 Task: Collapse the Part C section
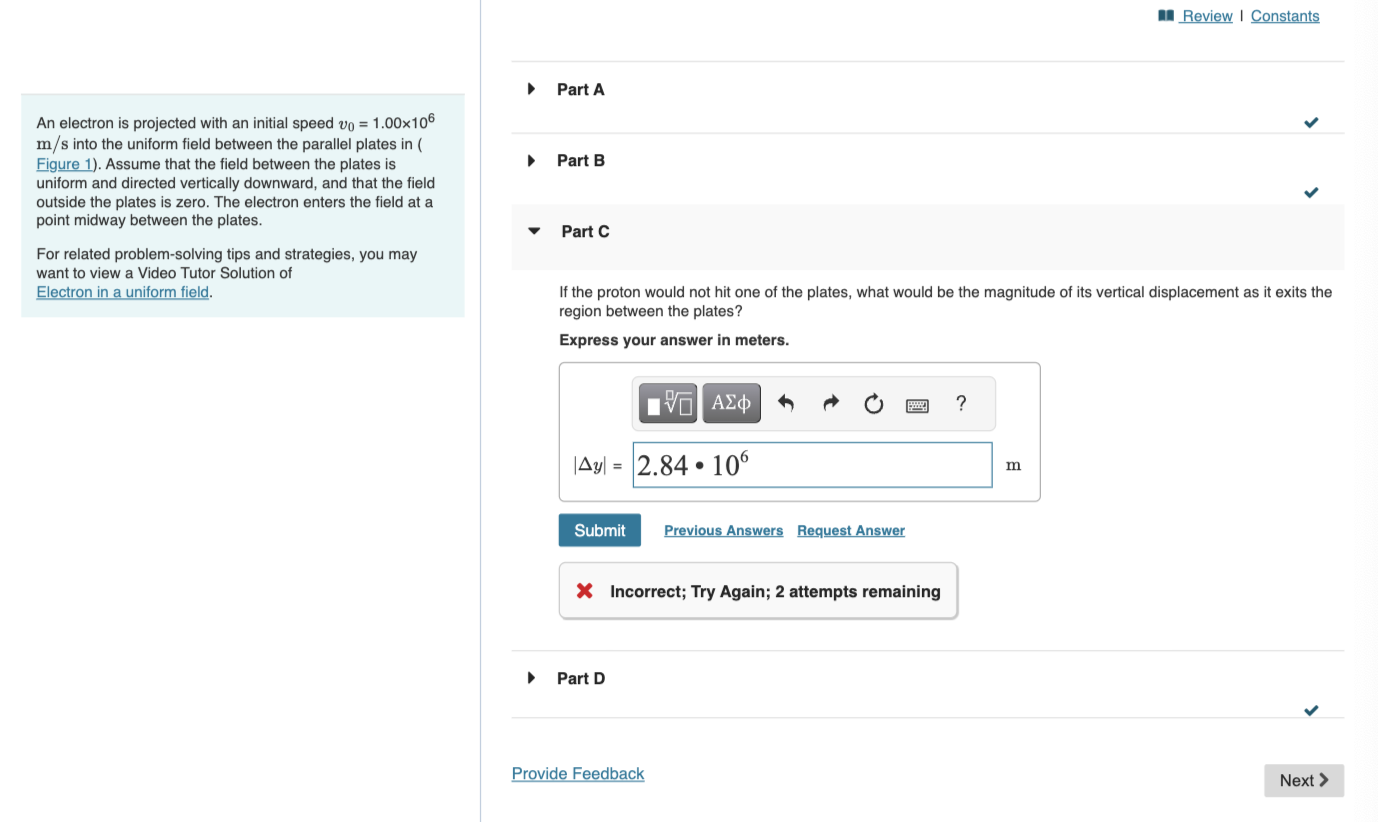[533, 231]
